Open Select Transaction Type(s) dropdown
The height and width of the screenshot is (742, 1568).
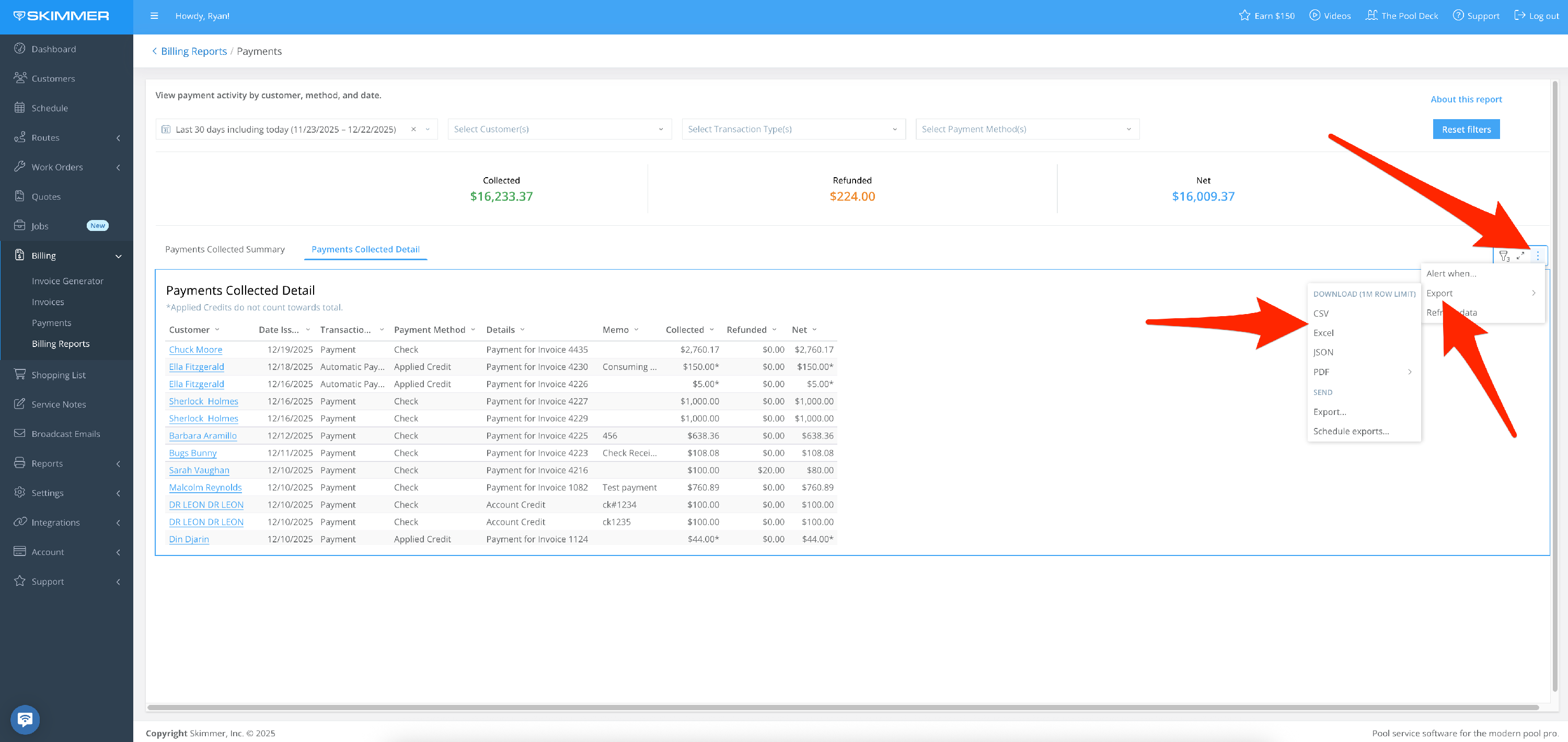792,129
